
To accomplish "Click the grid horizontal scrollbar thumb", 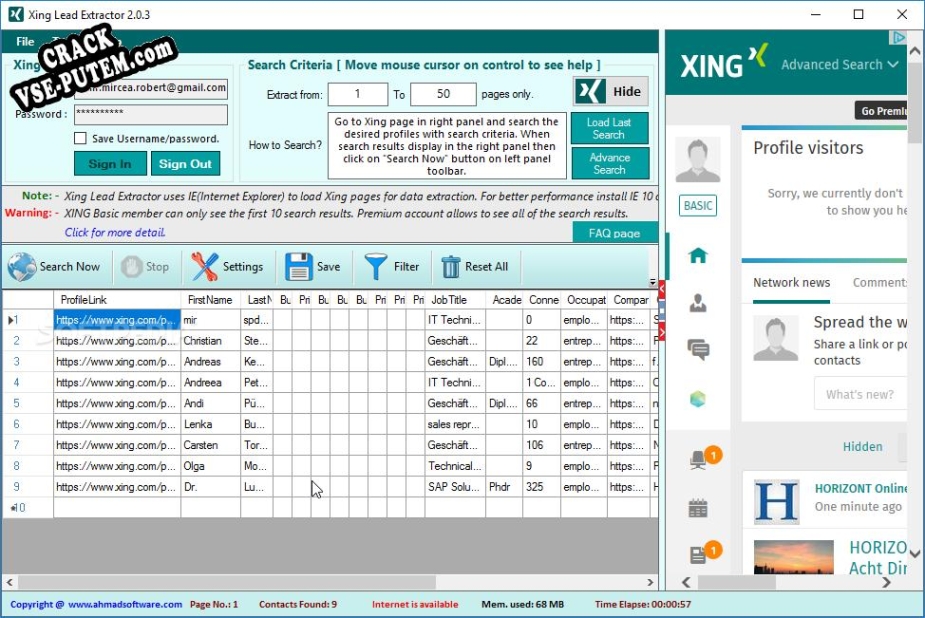I will (227, 583).
